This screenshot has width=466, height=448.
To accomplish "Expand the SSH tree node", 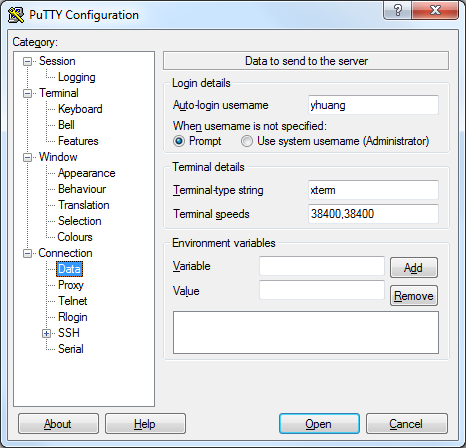I will [x=46, y=333].
